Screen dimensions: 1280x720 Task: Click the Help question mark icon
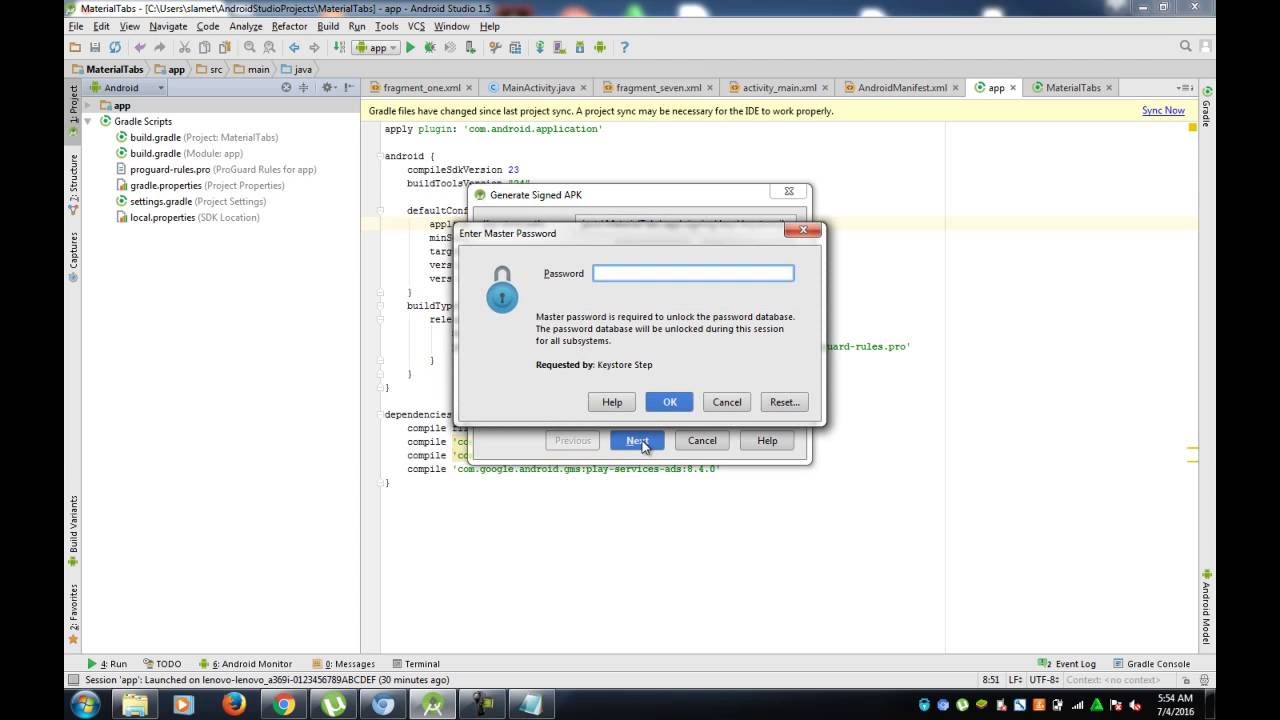(x=624, y=47)
